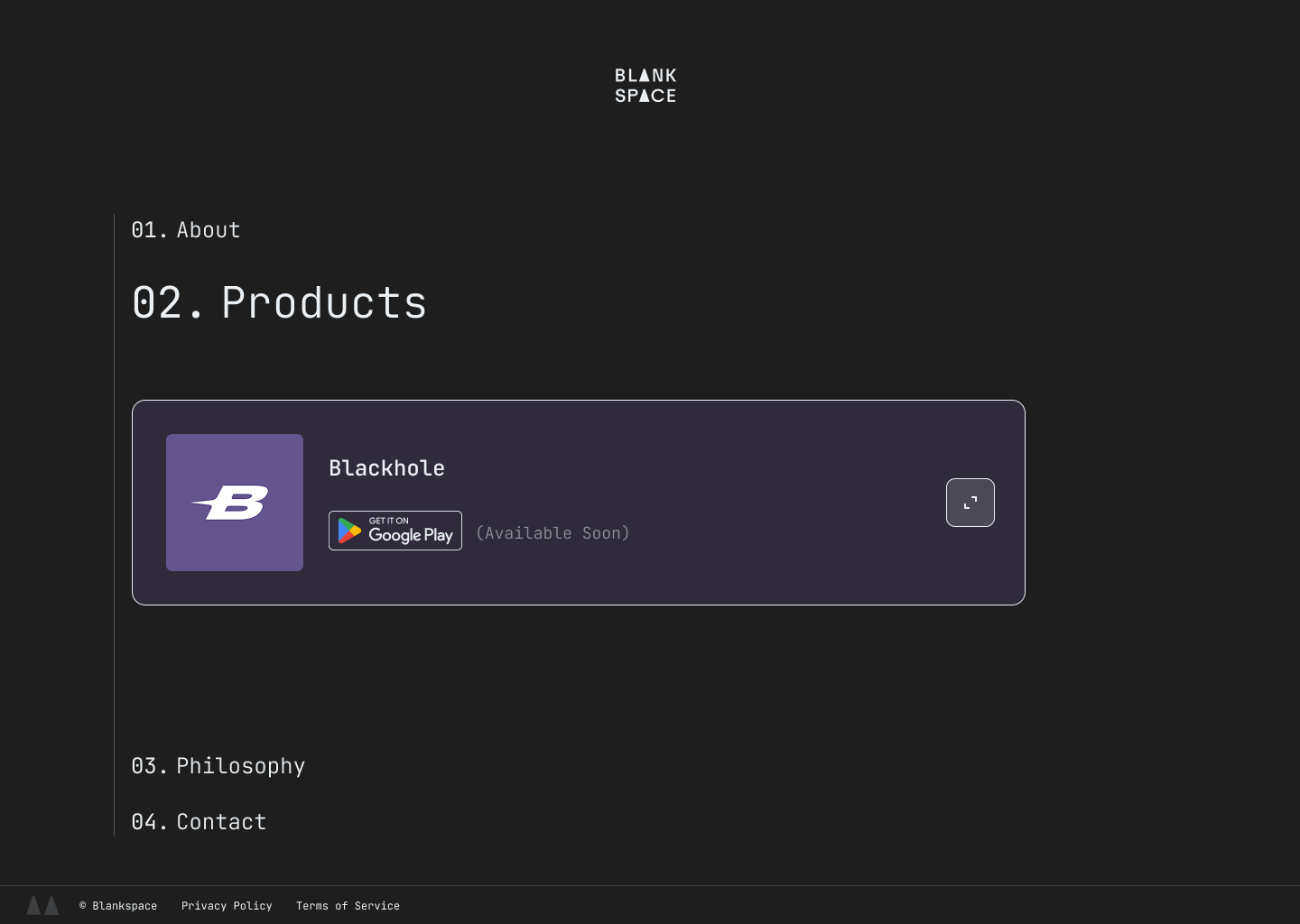Collapse the 02. Products section heading

pos(323,302)
